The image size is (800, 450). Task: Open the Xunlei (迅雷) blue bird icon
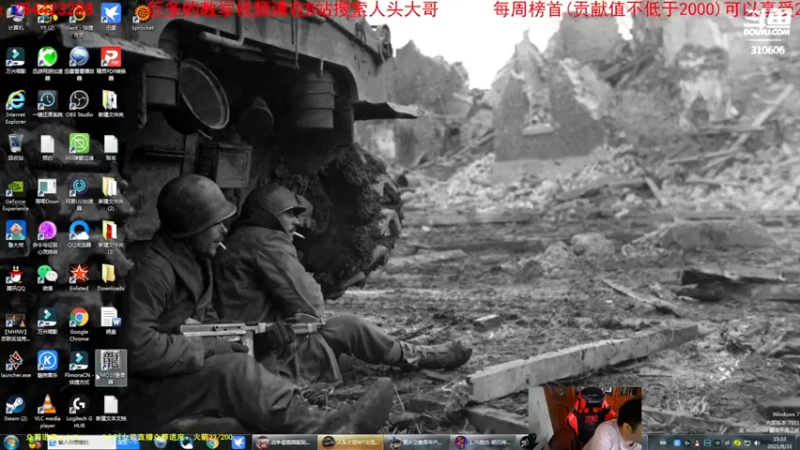pyautogui.click(x=111, y=15)
